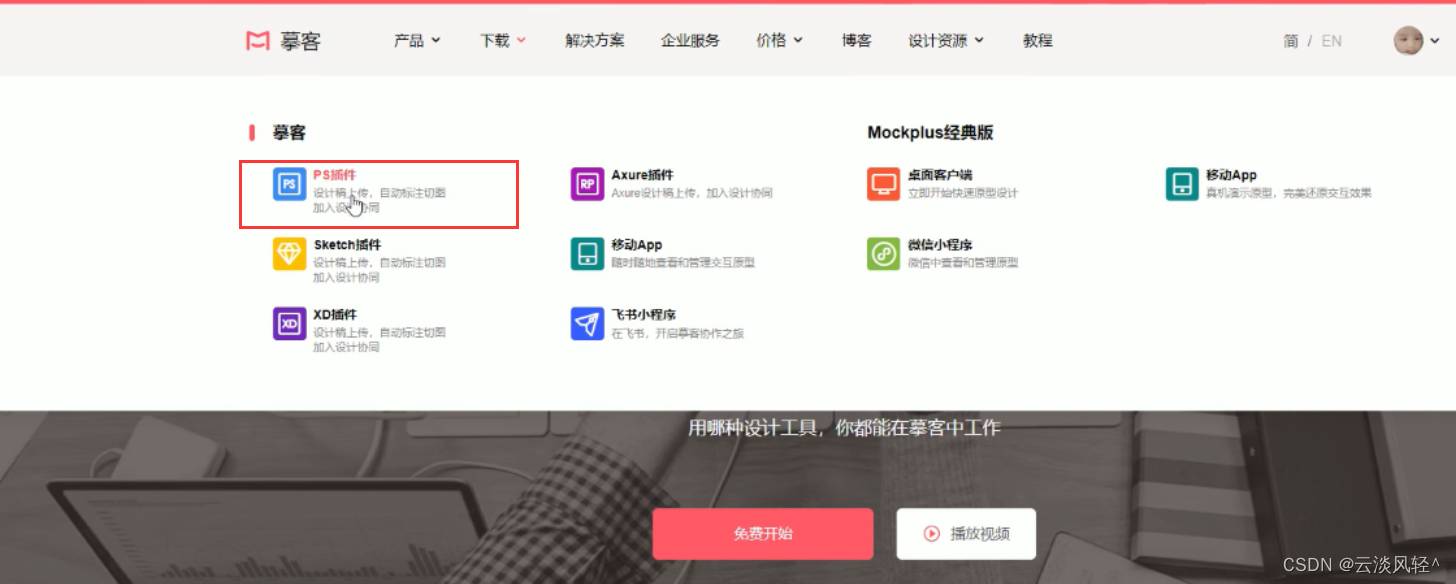The image size is (1456, 584).
Task: Open the 企业服务 nav item
Action: (690, 41)
